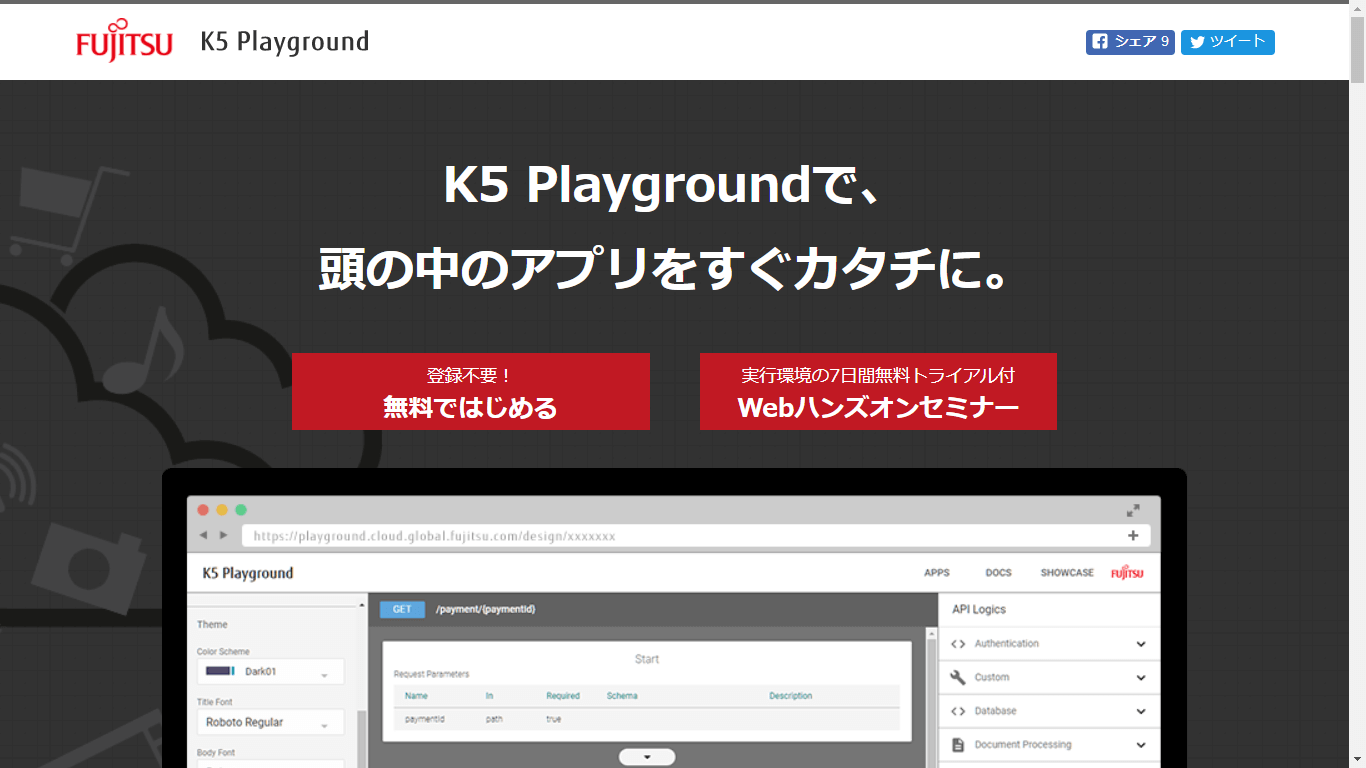Click the paymentId table cell

(x=424, y=719)
